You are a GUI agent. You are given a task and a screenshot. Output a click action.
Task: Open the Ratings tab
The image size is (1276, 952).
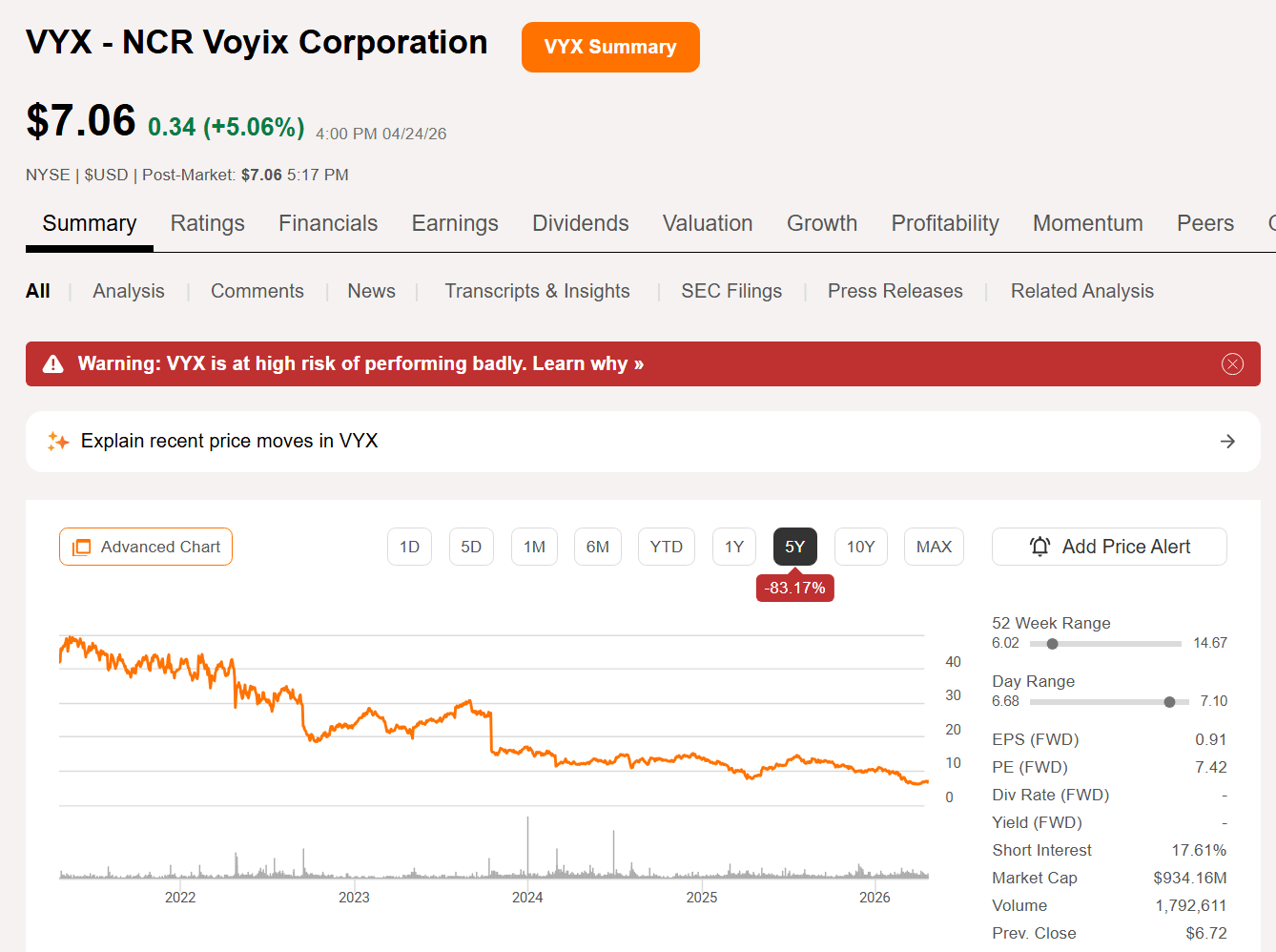pos(208,223)
